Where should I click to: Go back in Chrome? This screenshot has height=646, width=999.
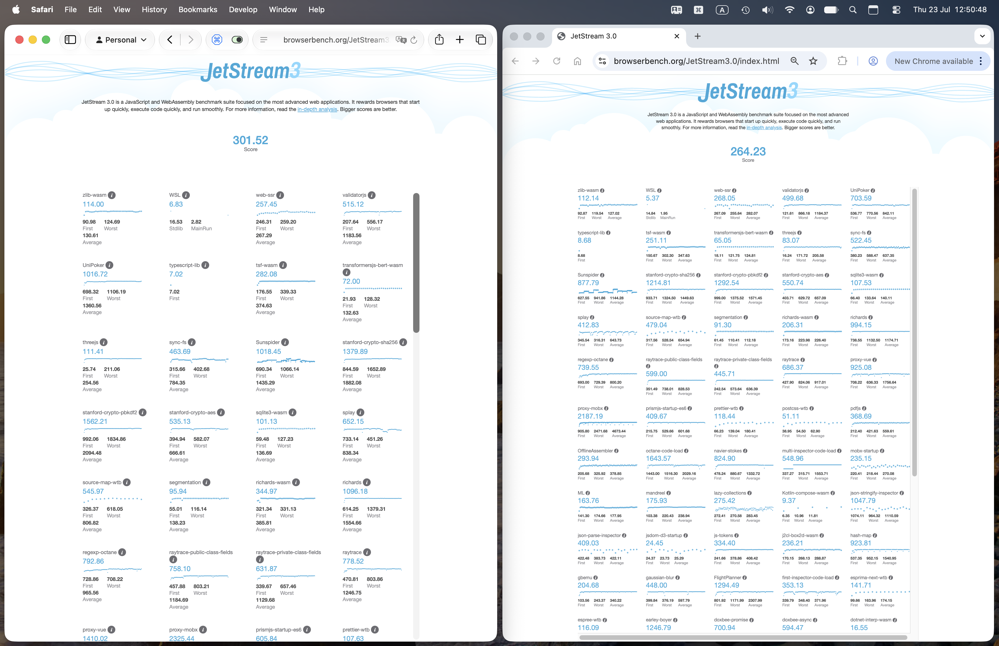point(515,61)
